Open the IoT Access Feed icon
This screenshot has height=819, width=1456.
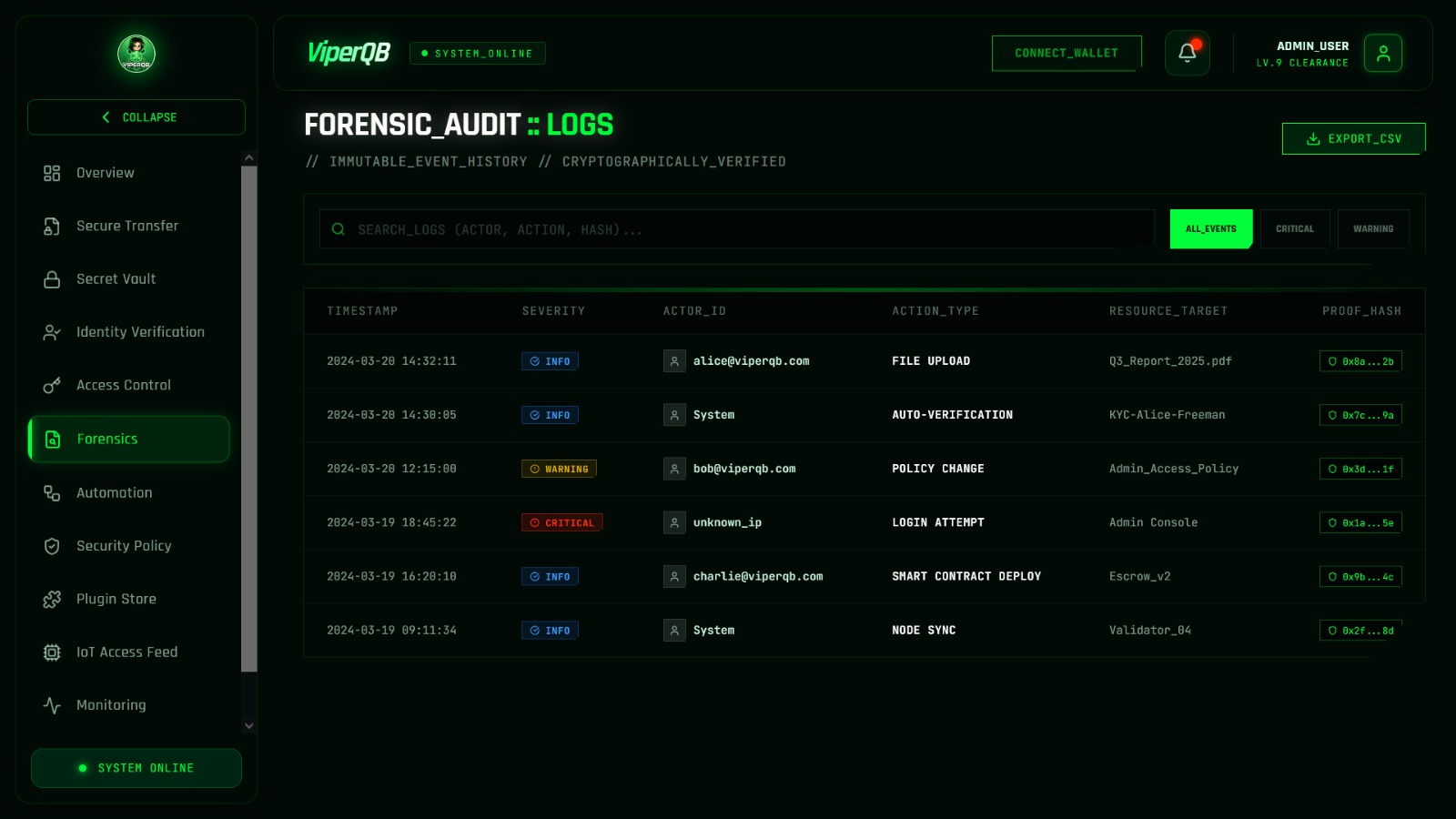click(x=51, y=652)
